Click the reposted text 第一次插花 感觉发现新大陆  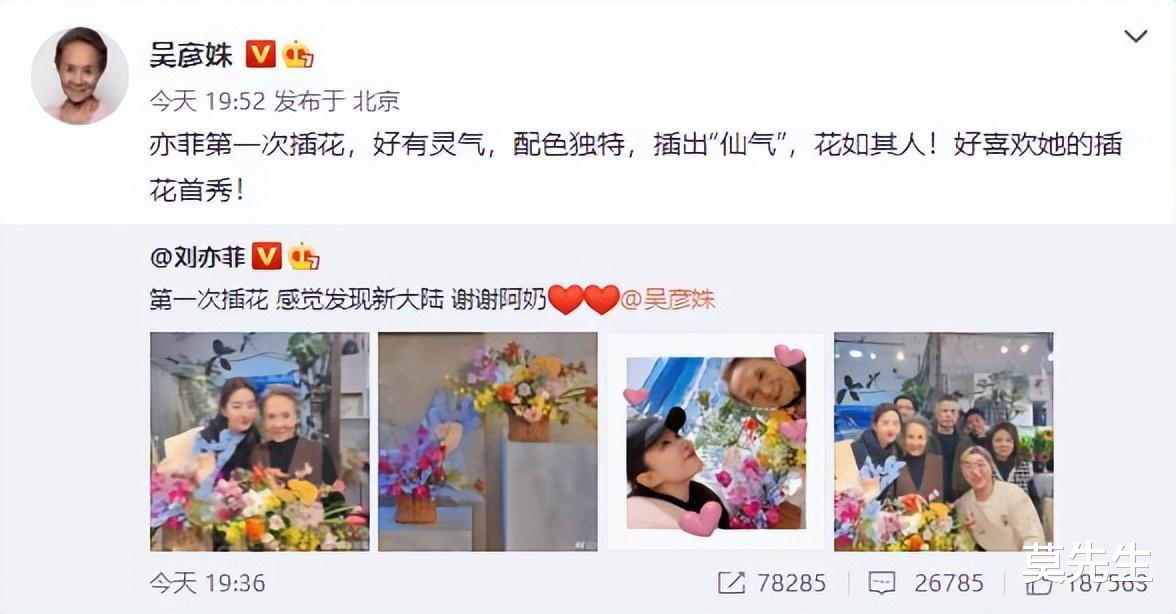click(296, 299)
